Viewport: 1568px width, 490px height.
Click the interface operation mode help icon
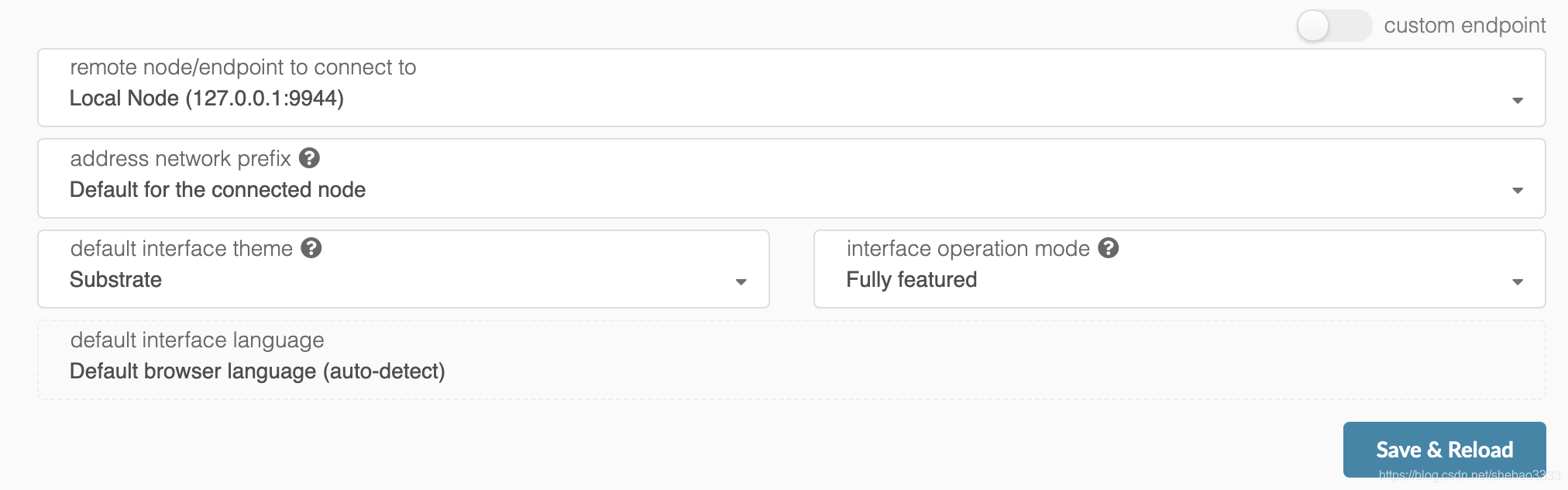click(1109, 248)
